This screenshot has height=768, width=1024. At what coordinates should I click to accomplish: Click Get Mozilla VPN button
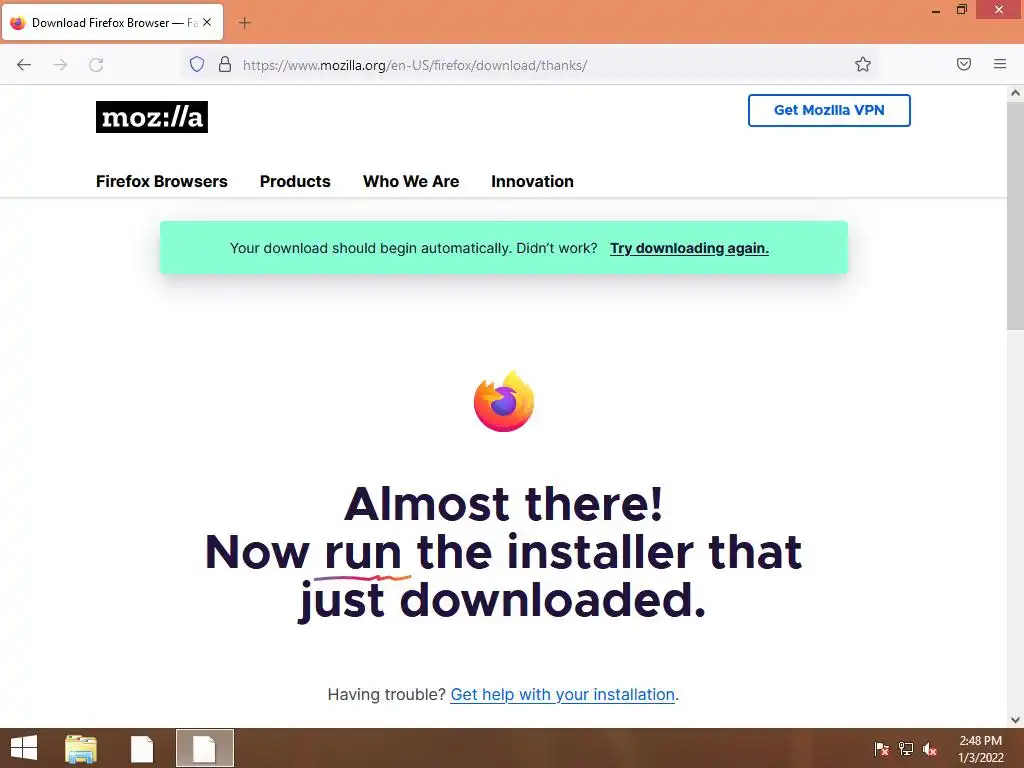[829, 110]
